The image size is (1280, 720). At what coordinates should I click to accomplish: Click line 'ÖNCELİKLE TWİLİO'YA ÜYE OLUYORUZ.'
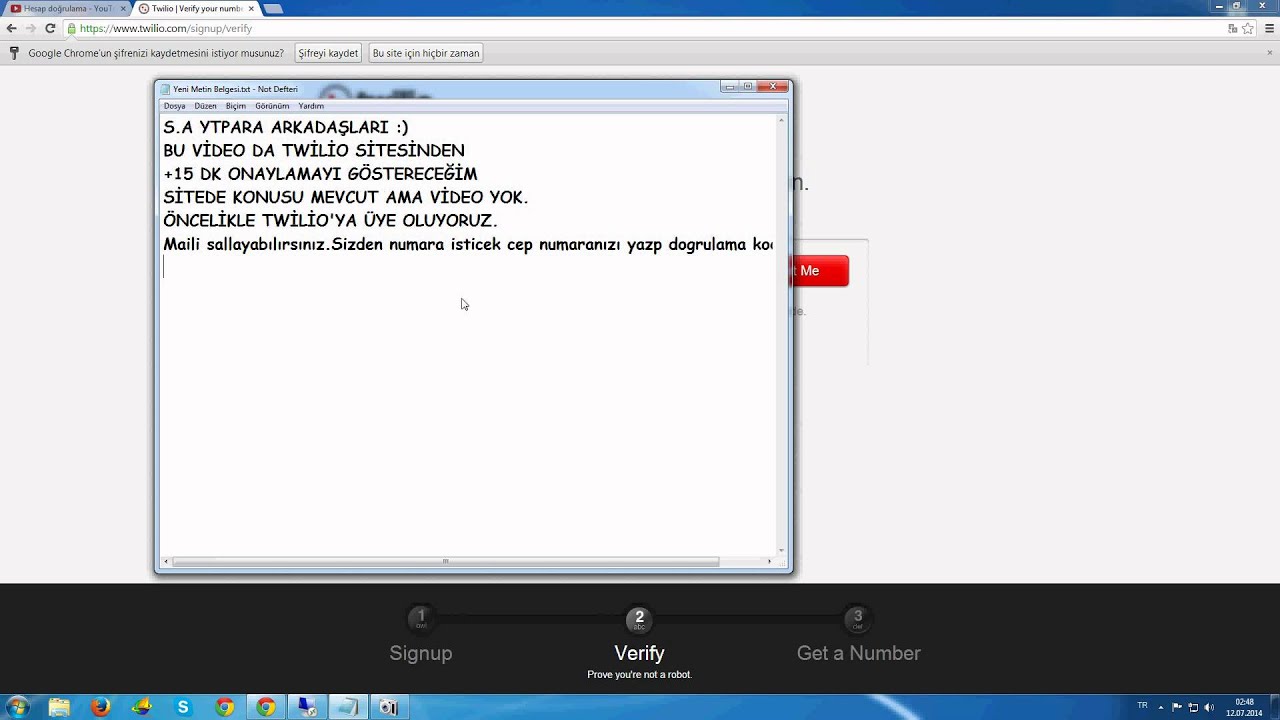[x=330, y=221]
